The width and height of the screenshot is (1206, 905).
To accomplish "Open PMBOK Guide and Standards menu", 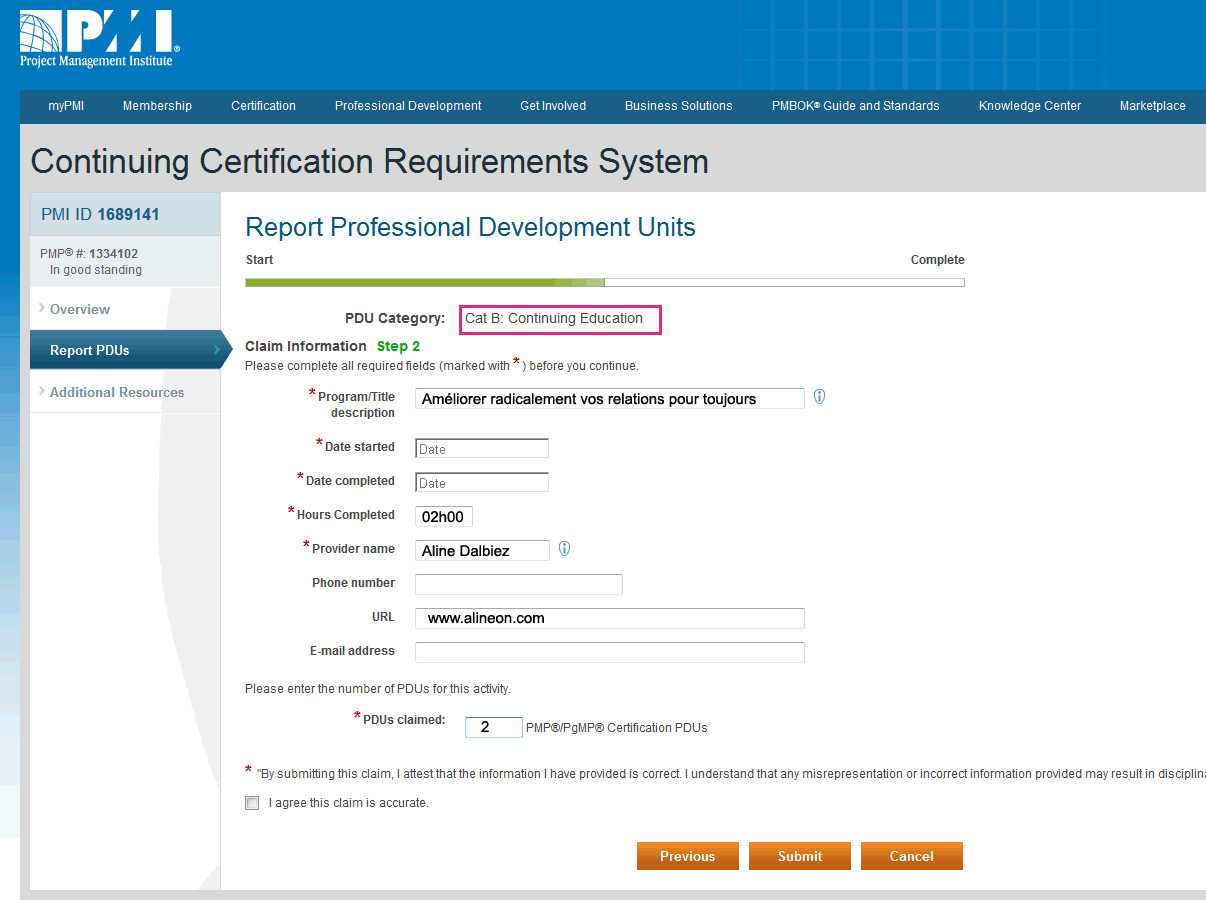I will [x=855, y=106].
